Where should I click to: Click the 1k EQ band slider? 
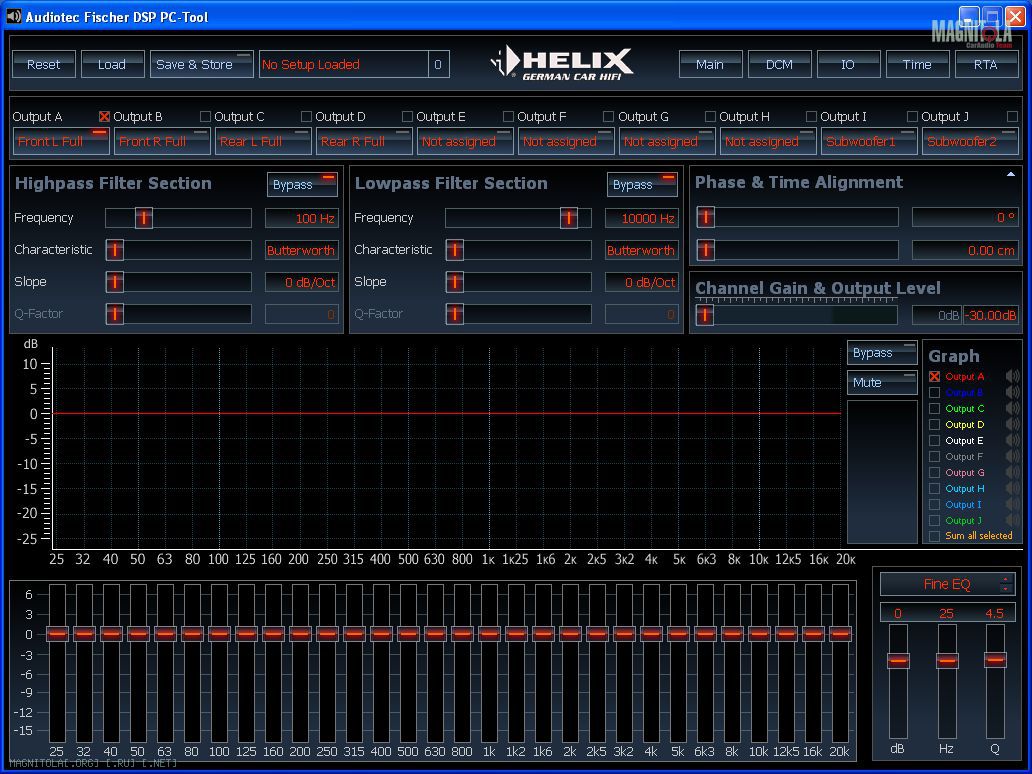coord(489,634)
